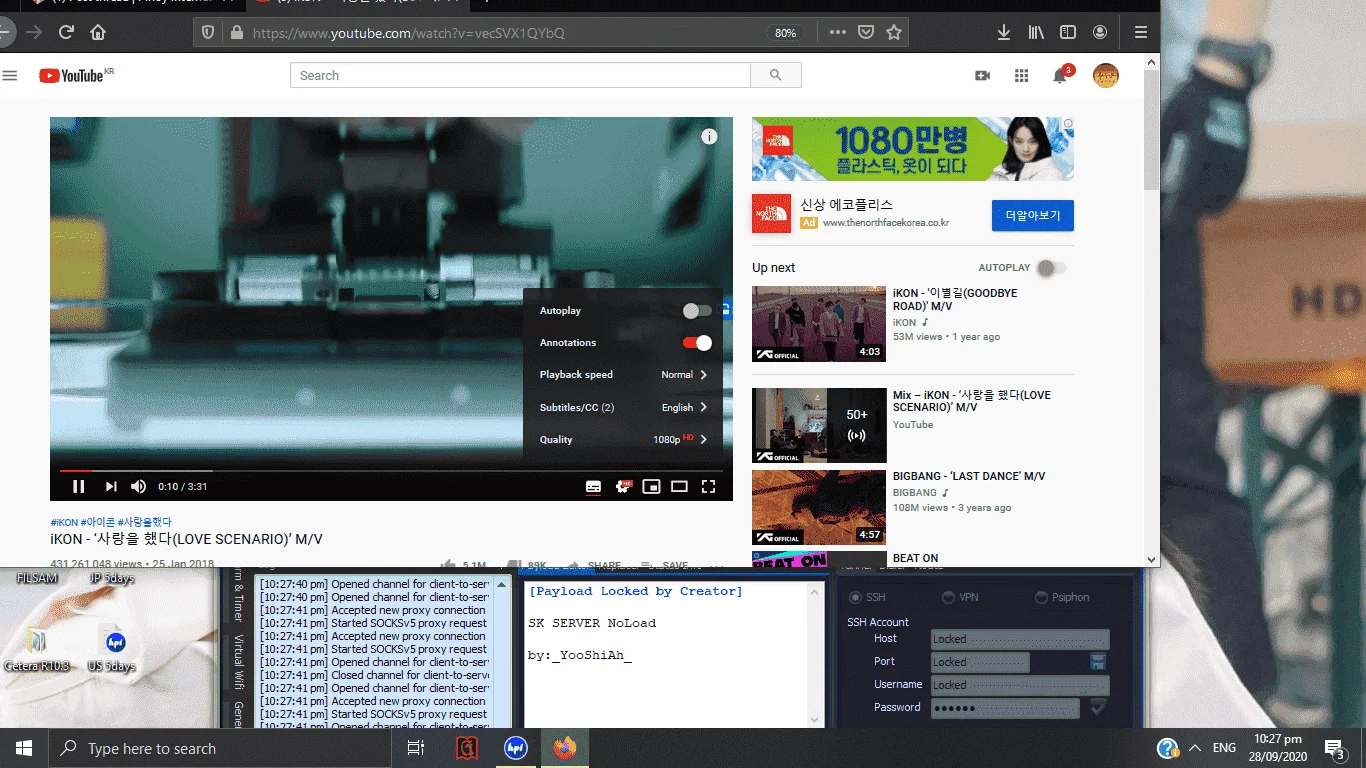Reset zoom via the 80% badge
Image resolution: width=1366 pixels, height=768 pixels.
coord(786,33)
